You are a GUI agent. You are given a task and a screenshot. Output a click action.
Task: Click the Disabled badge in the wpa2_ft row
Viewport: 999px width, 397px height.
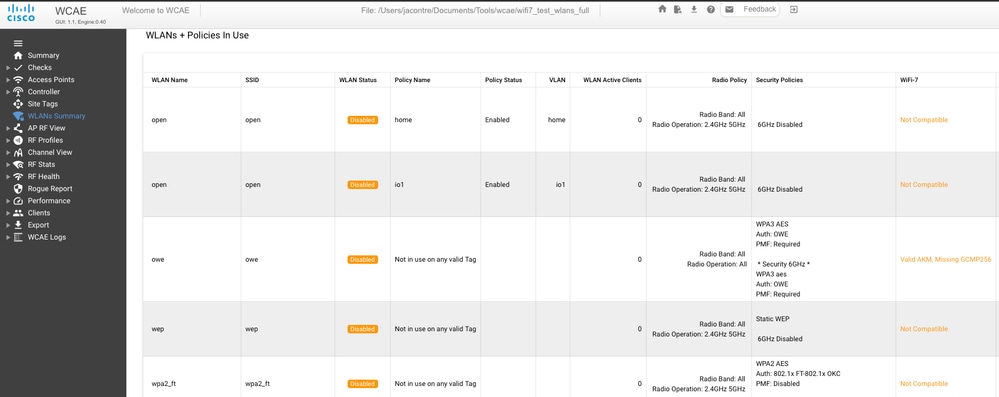coord(363,384)
